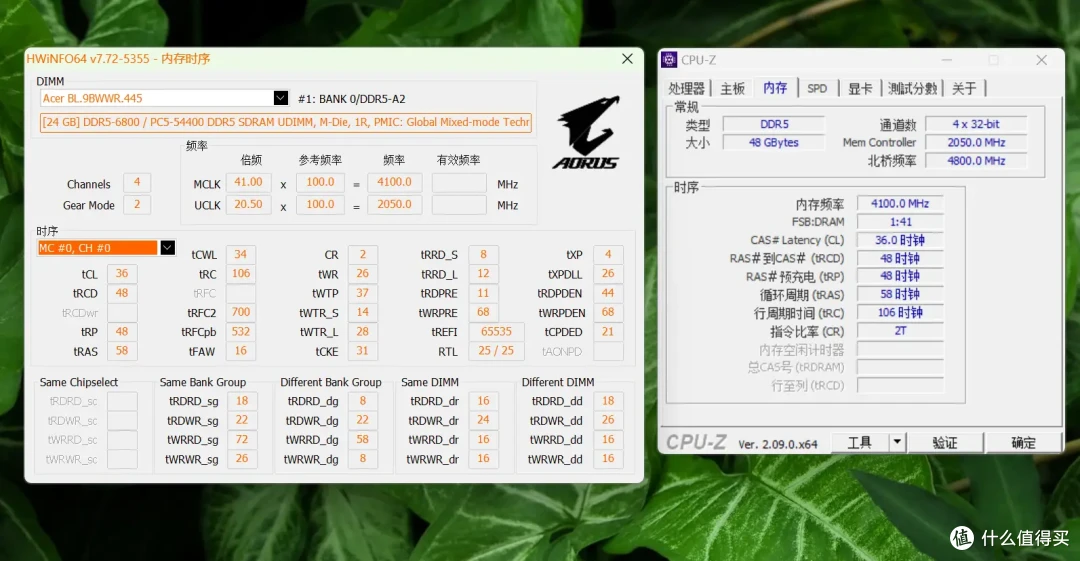Close the HWiNFO64 memory timings window

tap(627, 59)
